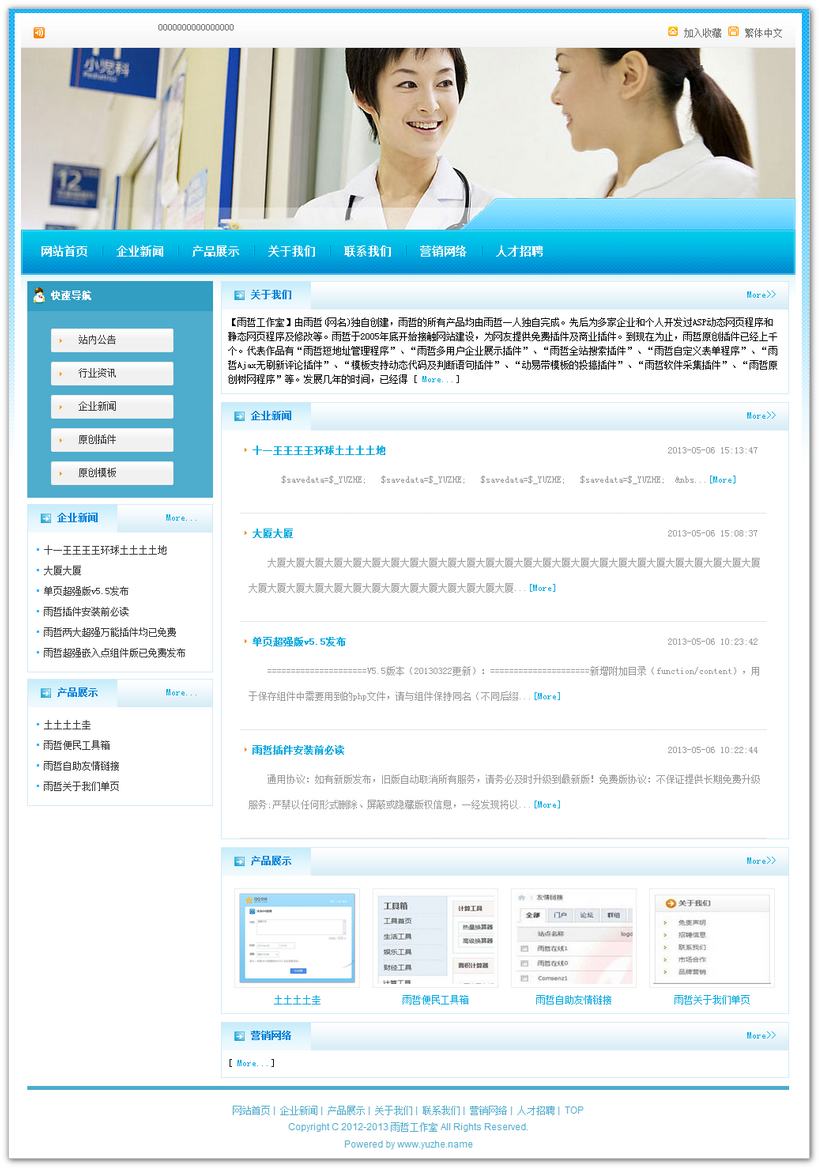Click the penguin icon beside 快速导航

tap(39, 296)
